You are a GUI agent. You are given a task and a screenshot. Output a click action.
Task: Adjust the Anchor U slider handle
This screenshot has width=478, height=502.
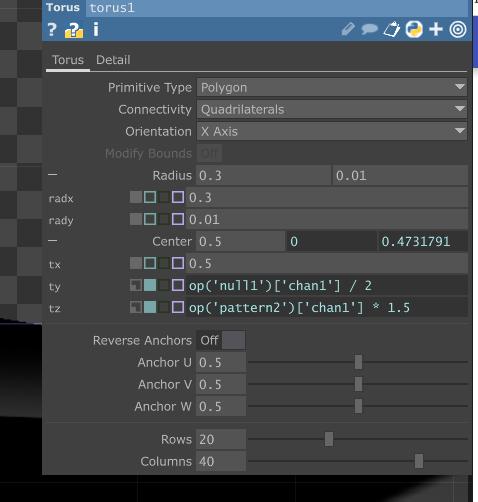click(358, 362)
